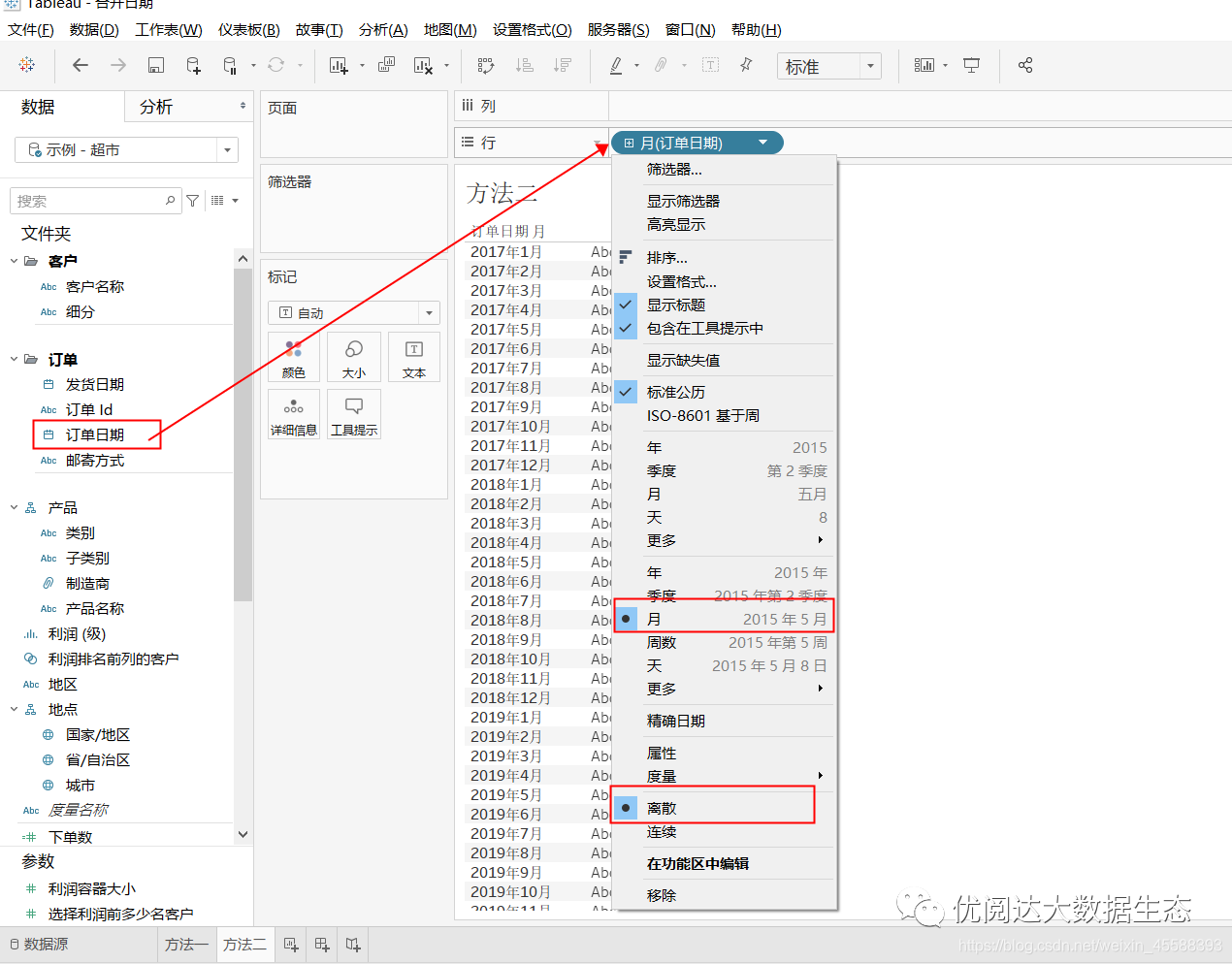
Task: Click the fix axes pin icon
Action: 746,65
